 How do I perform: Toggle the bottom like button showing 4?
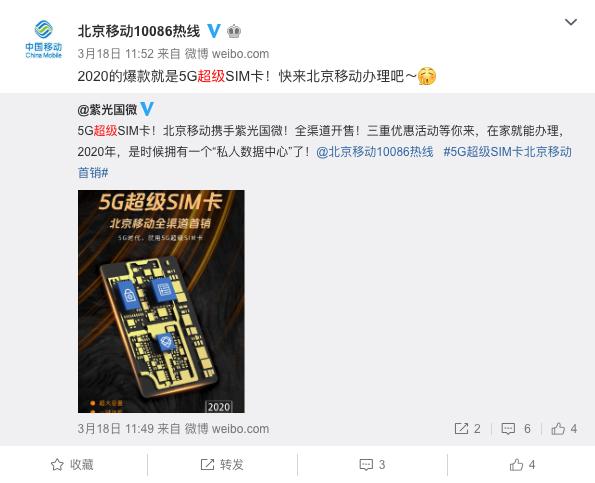pos(522,465)
